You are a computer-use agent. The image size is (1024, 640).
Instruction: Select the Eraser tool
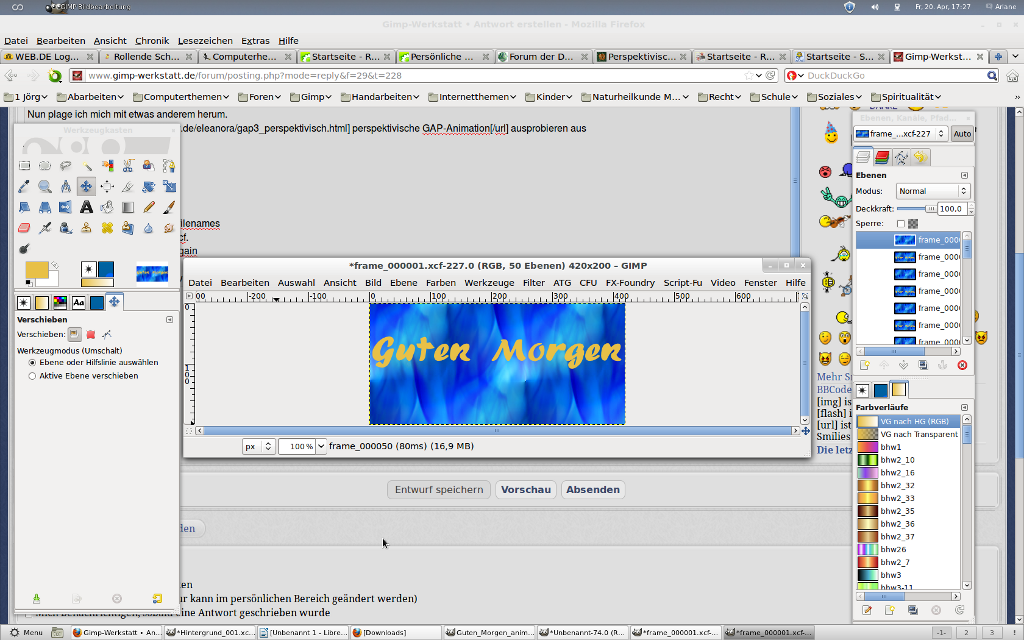point(23,228)
